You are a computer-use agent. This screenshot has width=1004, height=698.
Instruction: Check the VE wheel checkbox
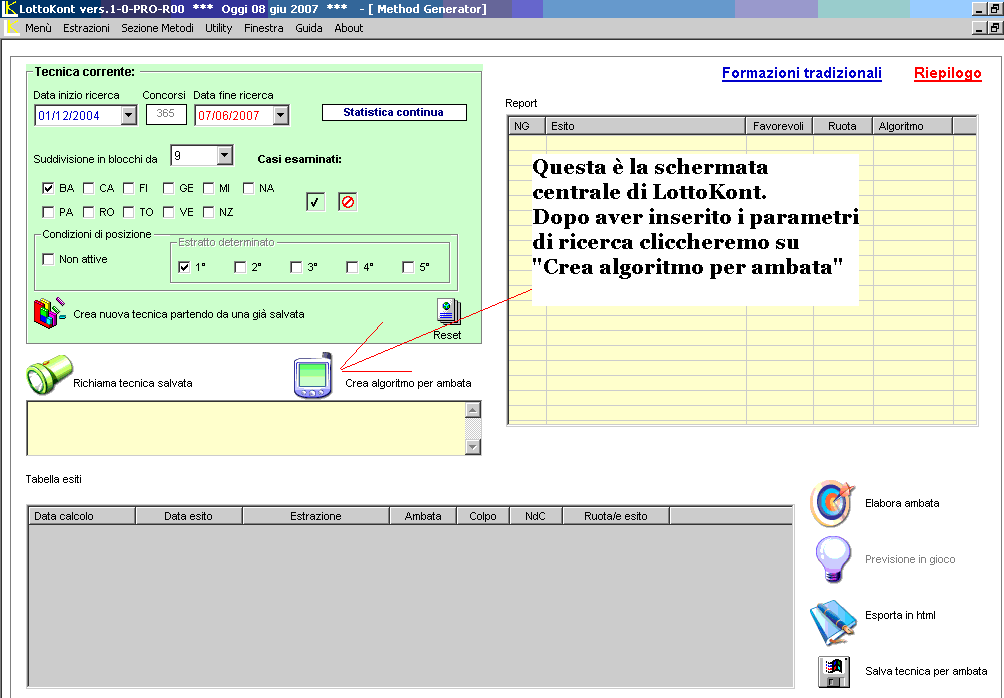pyautogui.click(x=168, y=212)
